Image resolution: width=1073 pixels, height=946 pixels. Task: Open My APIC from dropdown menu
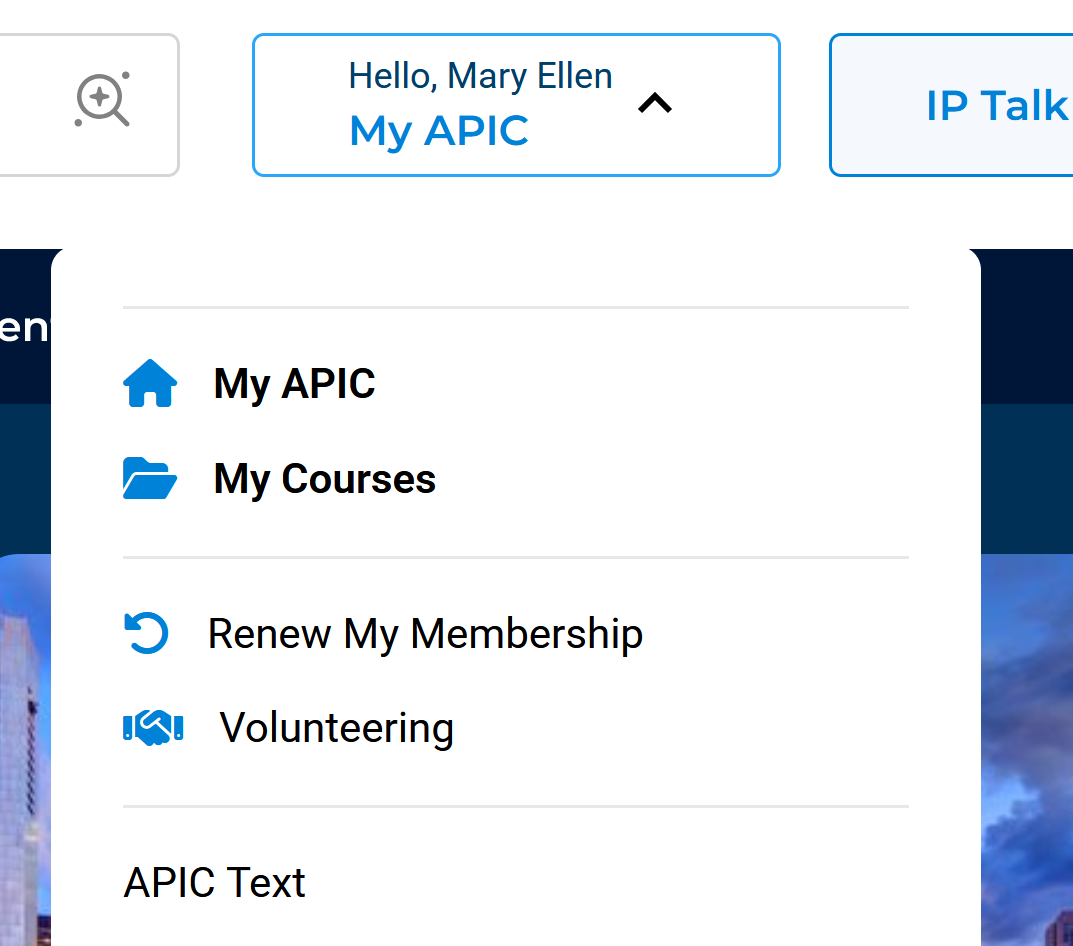294,383
